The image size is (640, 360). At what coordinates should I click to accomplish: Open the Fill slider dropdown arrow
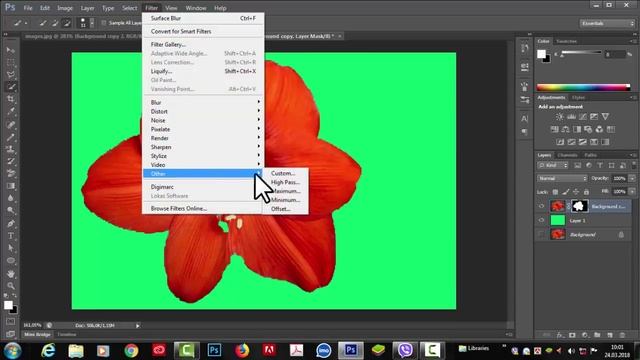click(x=632, y=191)
